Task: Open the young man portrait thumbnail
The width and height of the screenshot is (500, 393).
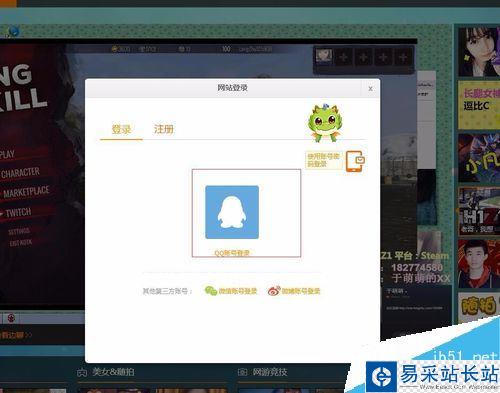Action: 479,264
